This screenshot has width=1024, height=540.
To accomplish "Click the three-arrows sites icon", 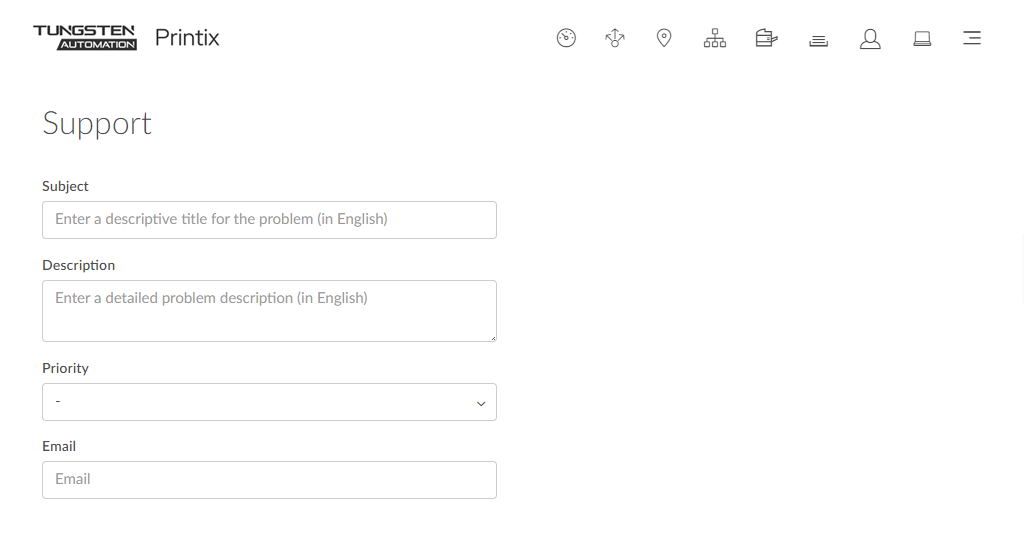I will point(615,39).
